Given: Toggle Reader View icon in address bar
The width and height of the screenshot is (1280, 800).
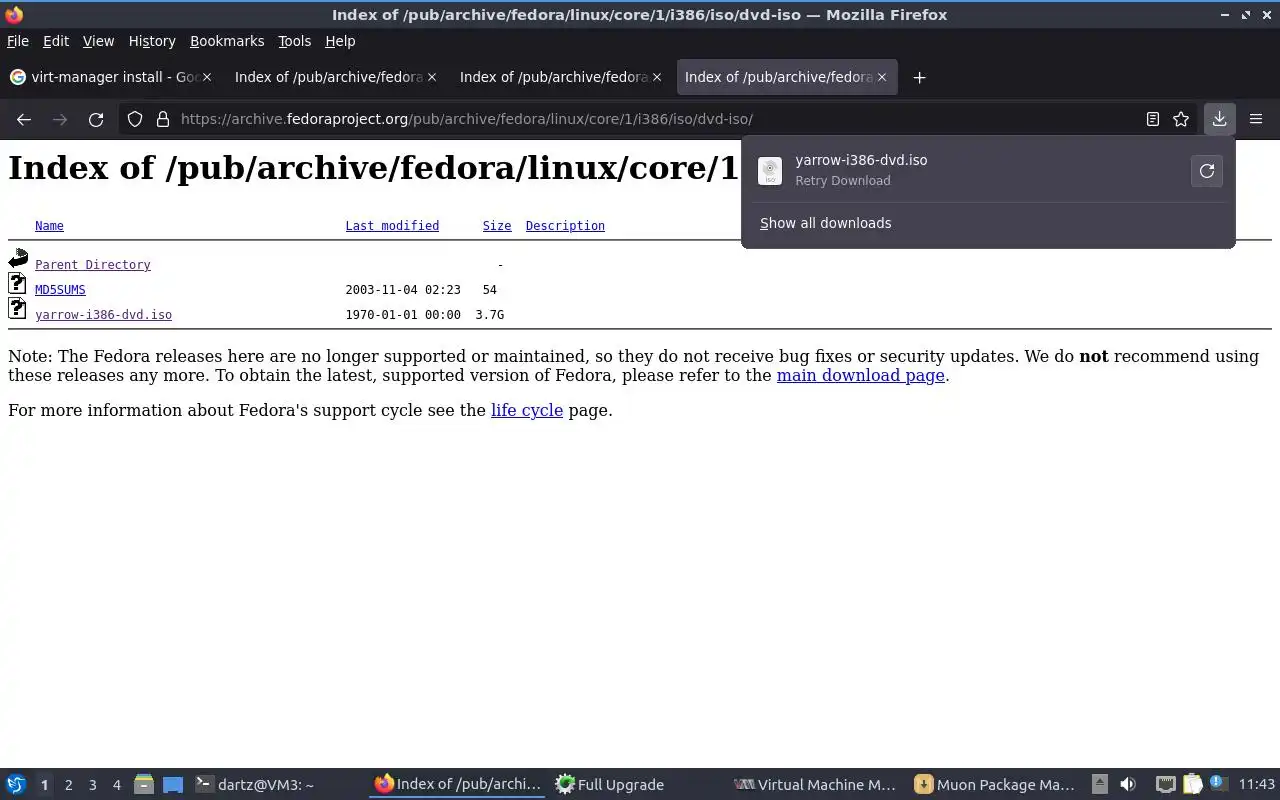Looking at the screenshot, I should [x=1153, y=119].
